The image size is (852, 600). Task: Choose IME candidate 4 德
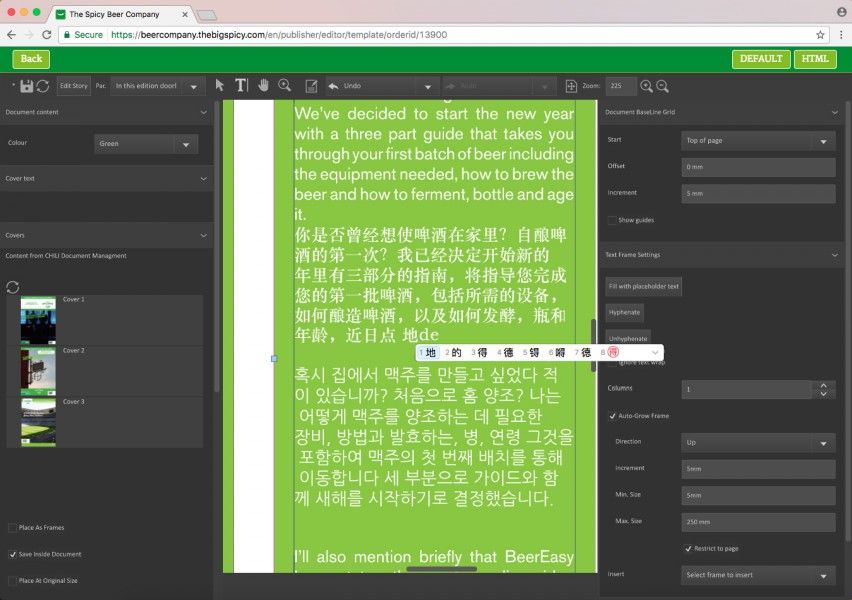(505, 353)
